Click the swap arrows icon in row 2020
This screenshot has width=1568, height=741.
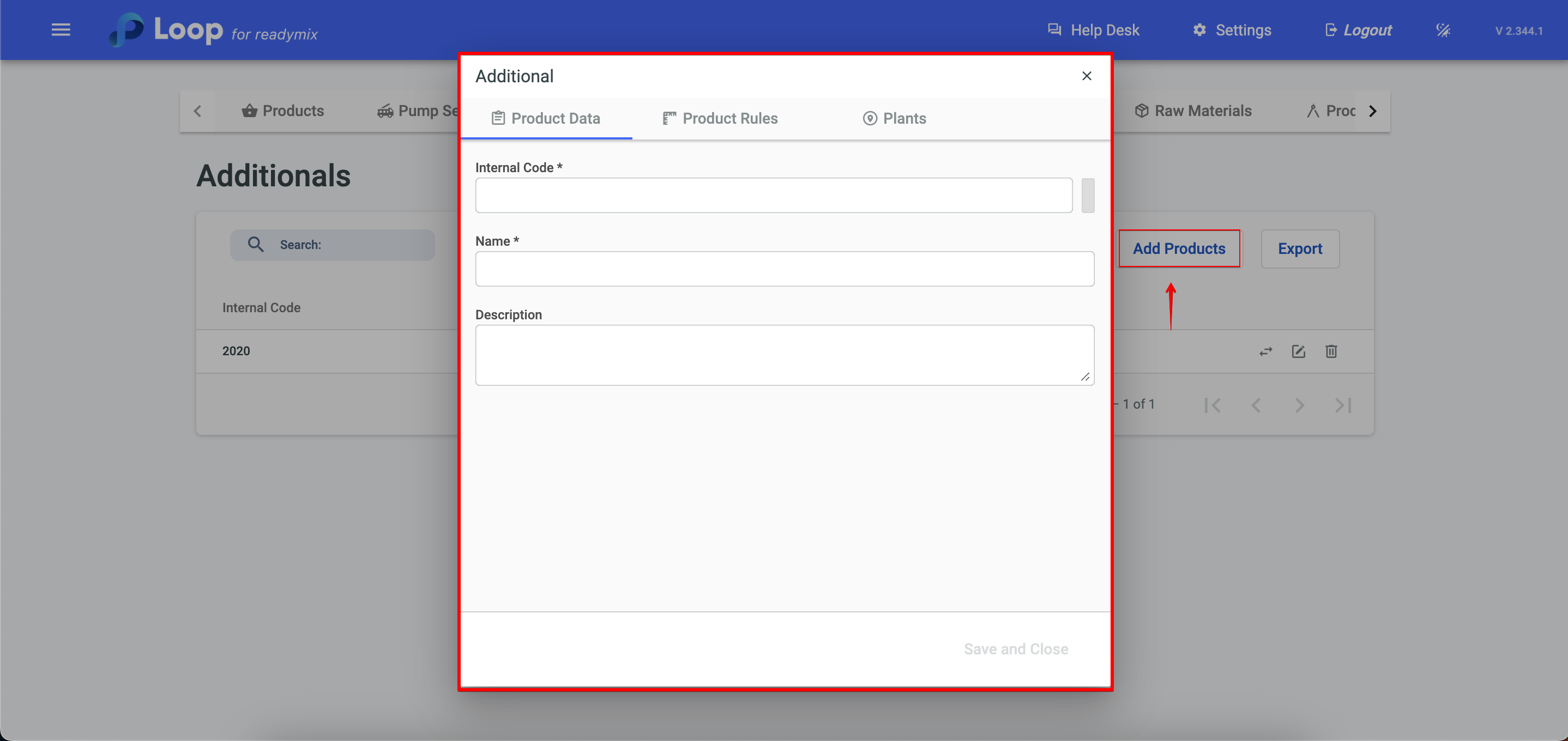click(x=1265, y=351)
